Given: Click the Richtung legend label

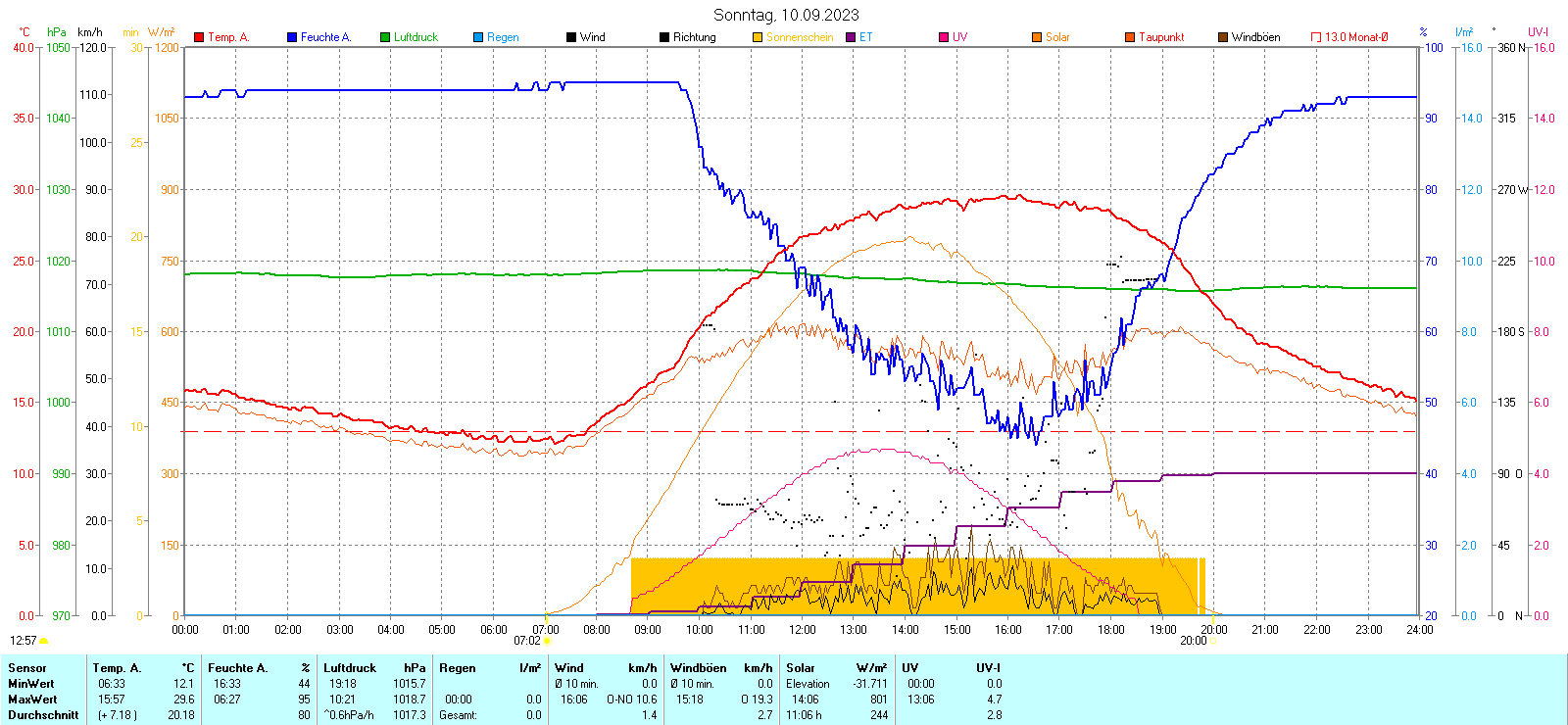Looking at the screenshot, I should [x=694, y=37].
